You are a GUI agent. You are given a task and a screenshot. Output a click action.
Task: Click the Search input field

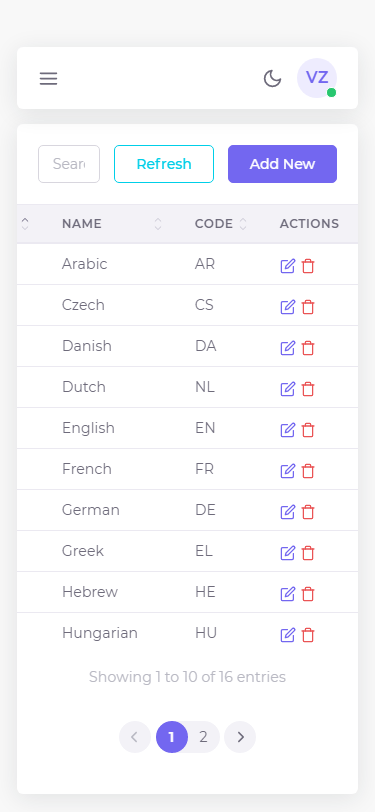coord(69,164)
